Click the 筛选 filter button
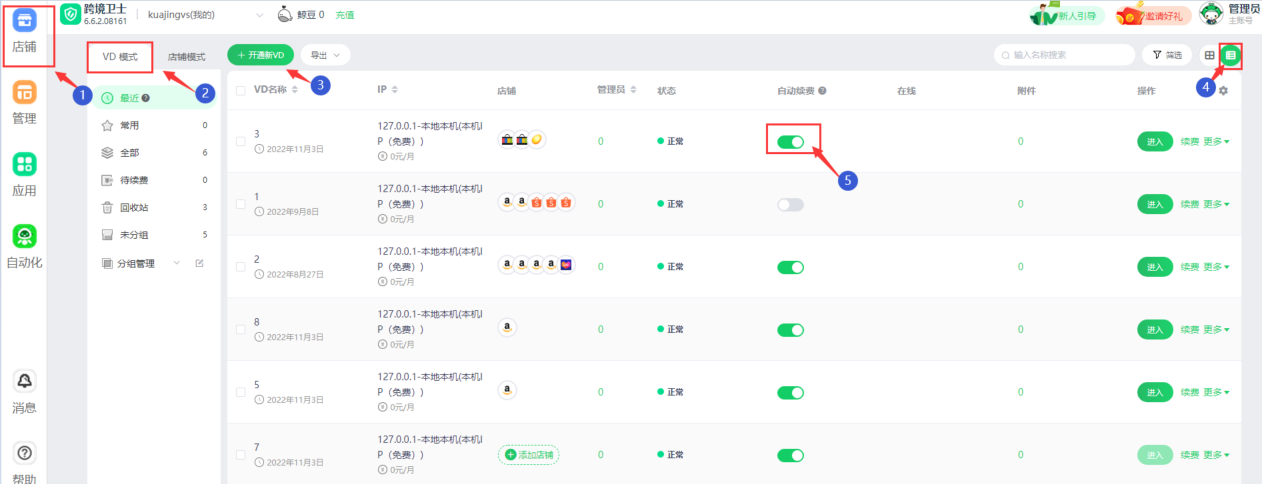The width and height of the screenshot is (1262, 484). tap(1167, 55)
